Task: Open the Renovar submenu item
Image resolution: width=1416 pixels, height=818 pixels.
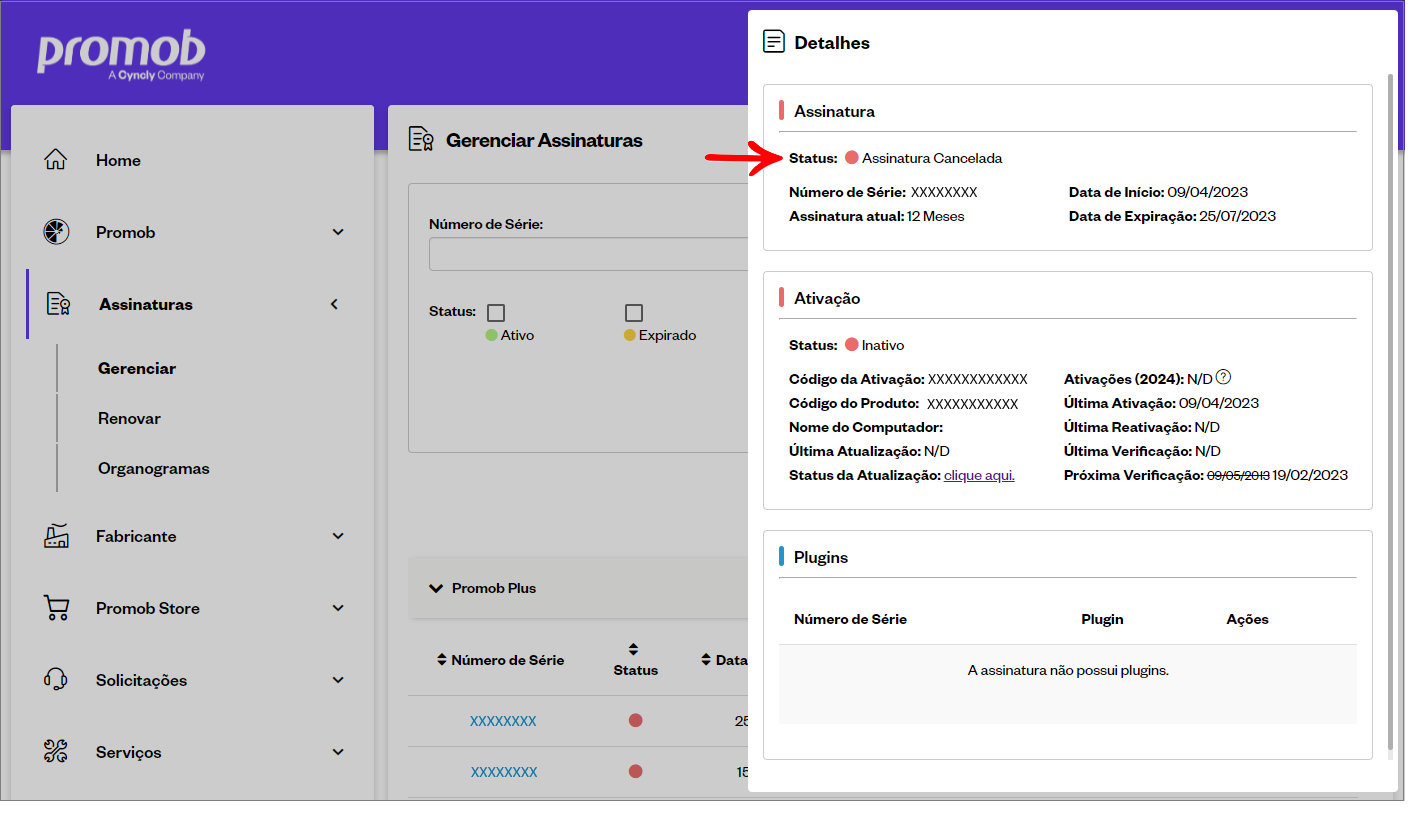Action: point(129,418)
